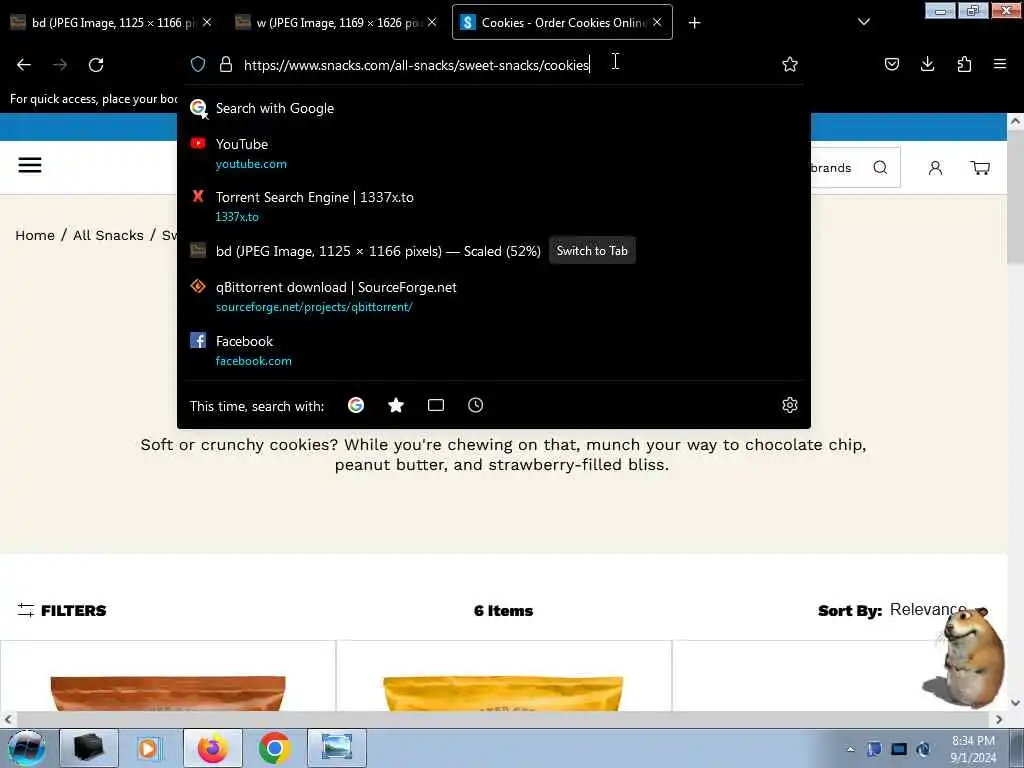
Task: List all tabs dropdown arrow
Action: pos(863,22)
